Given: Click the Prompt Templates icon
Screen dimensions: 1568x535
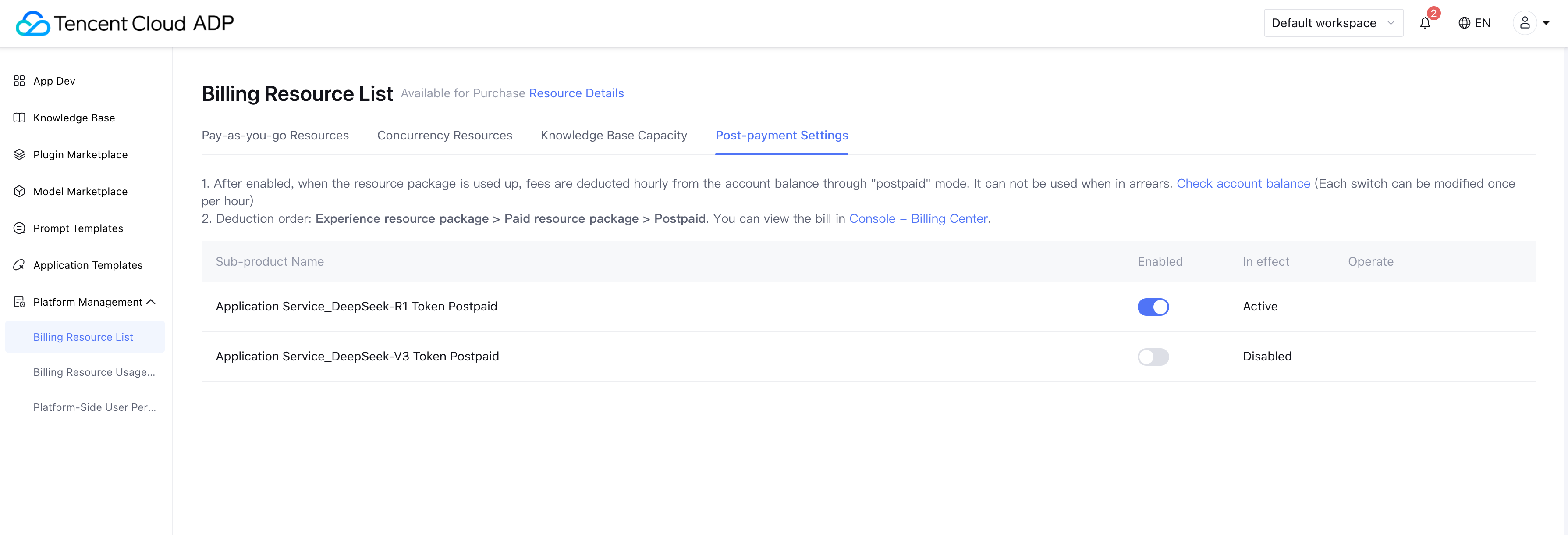Looking at the screenshot, I should click(x=19, y=228).
